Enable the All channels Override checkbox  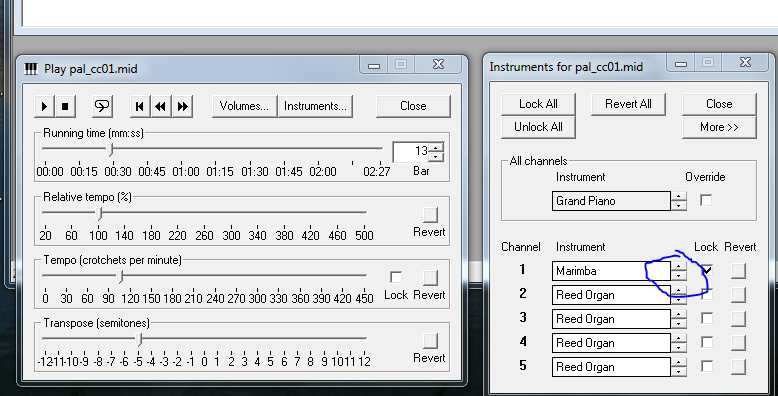coord(706,200)
